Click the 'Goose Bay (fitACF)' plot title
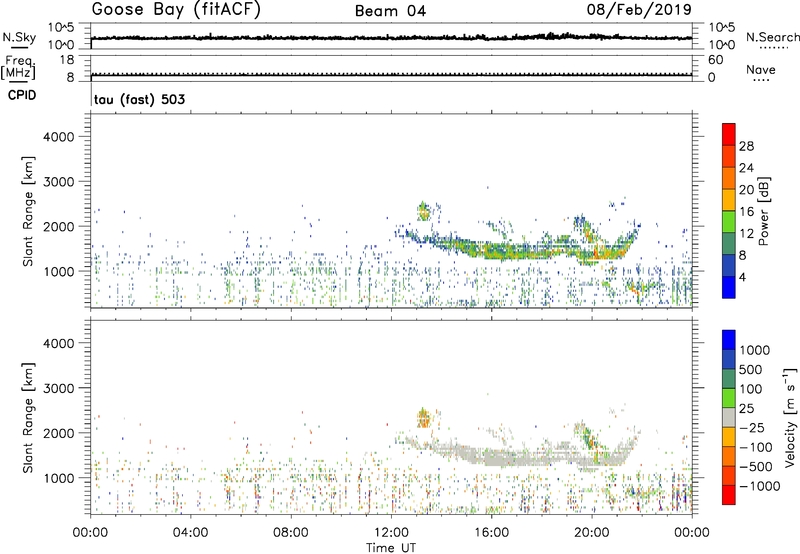Viewport: 800px width, 554px height. pos(176,10)
